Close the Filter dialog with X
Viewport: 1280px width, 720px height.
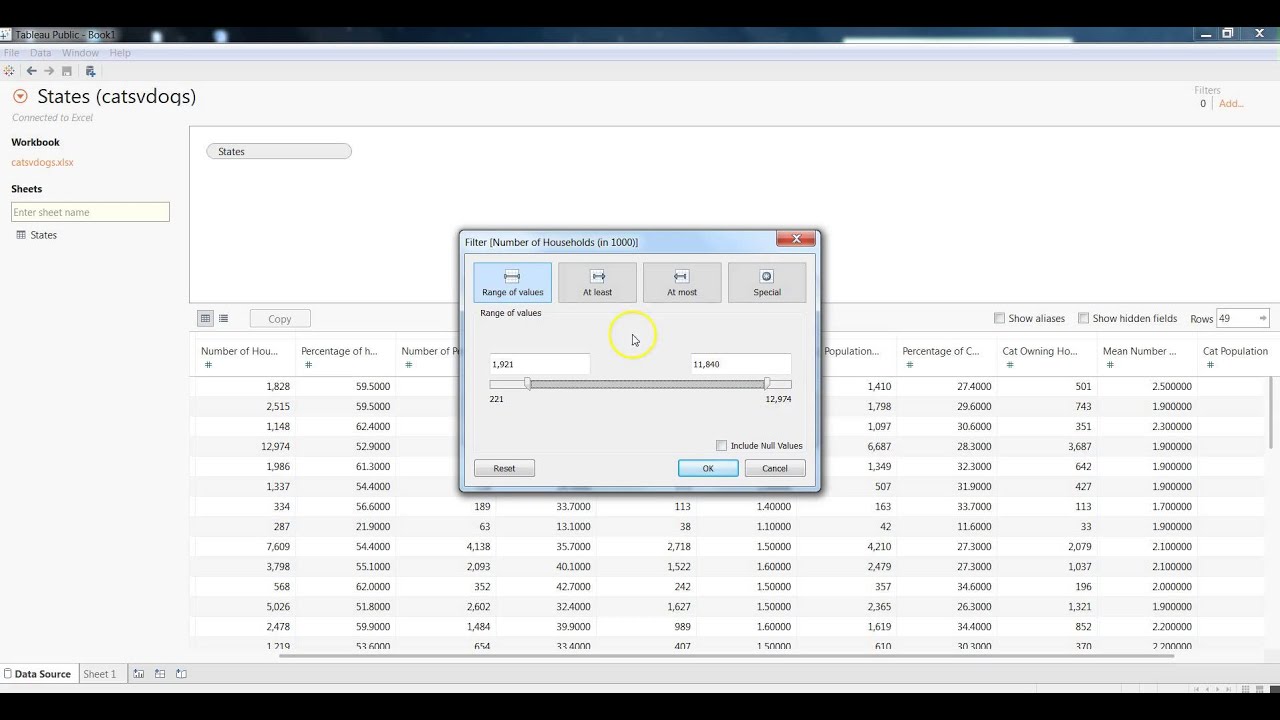(796, 239)
